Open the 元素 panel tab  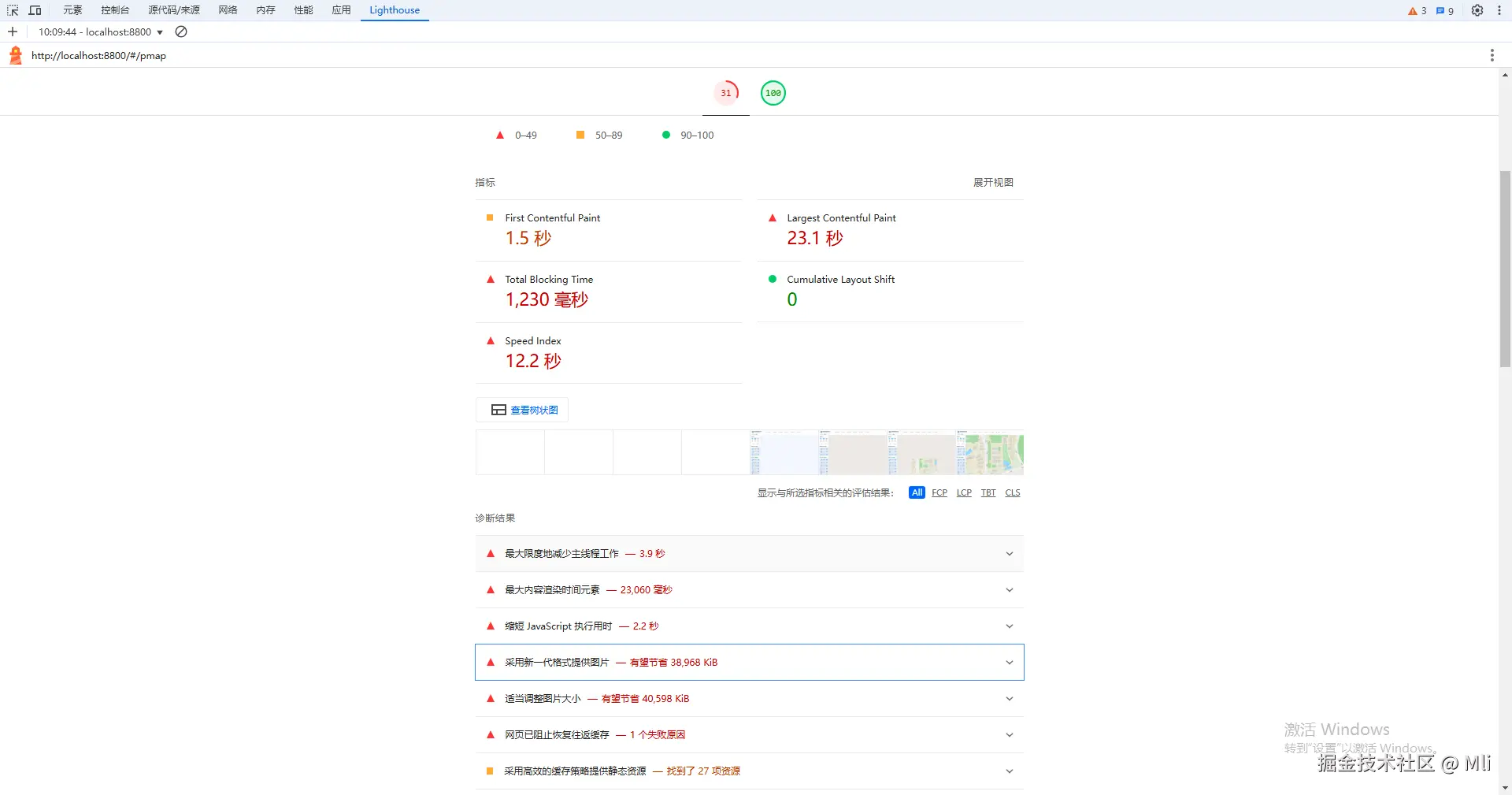coord(72,10)
